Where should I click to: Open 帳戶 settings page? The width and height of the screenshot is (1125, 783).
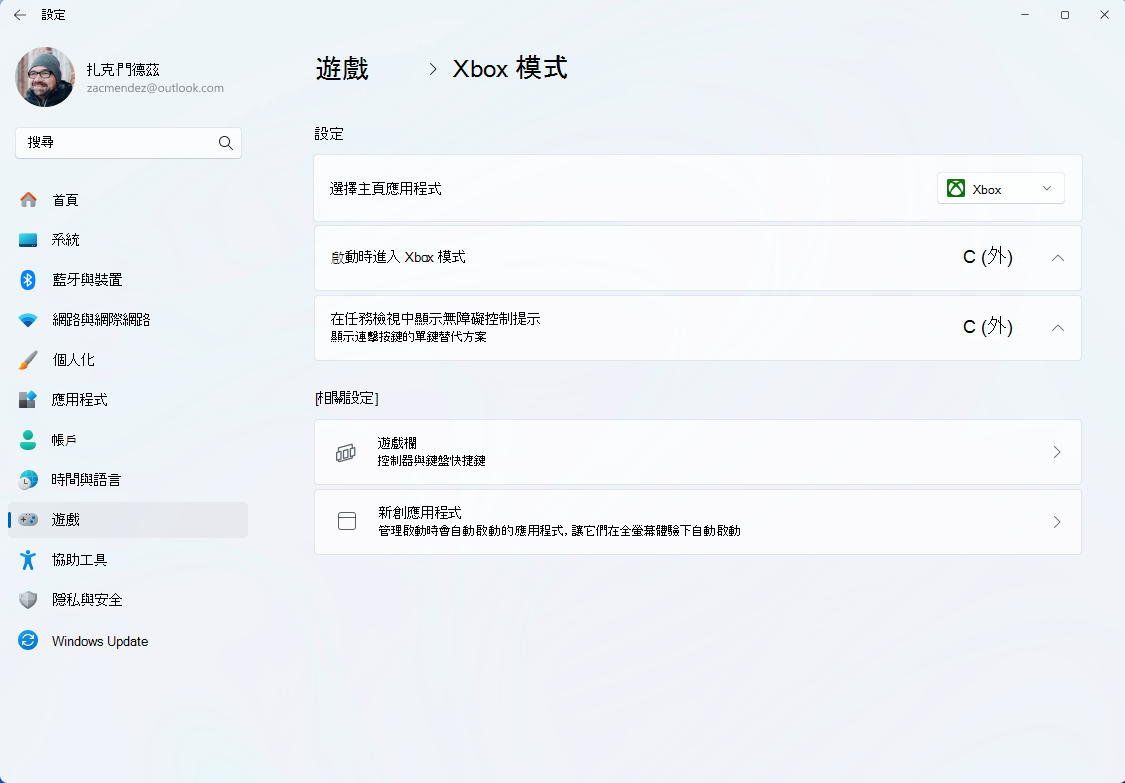(x=128, y=440)
